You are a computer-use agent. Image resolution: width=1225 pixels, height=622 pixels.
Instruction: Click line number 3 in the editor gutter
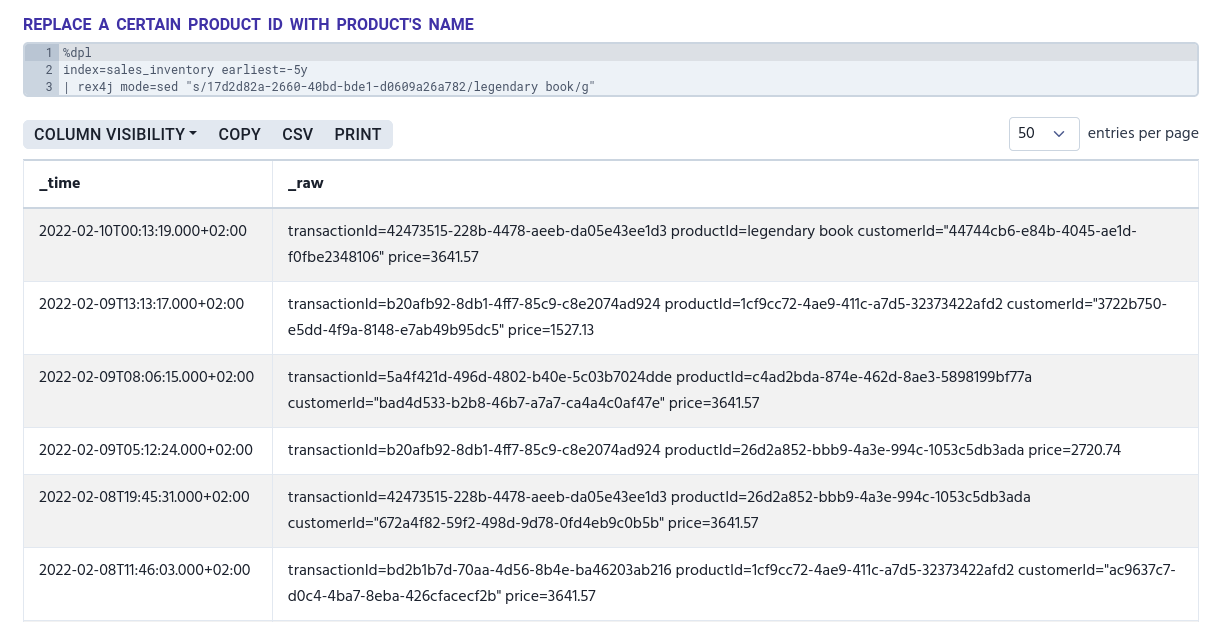click(48, 87)
